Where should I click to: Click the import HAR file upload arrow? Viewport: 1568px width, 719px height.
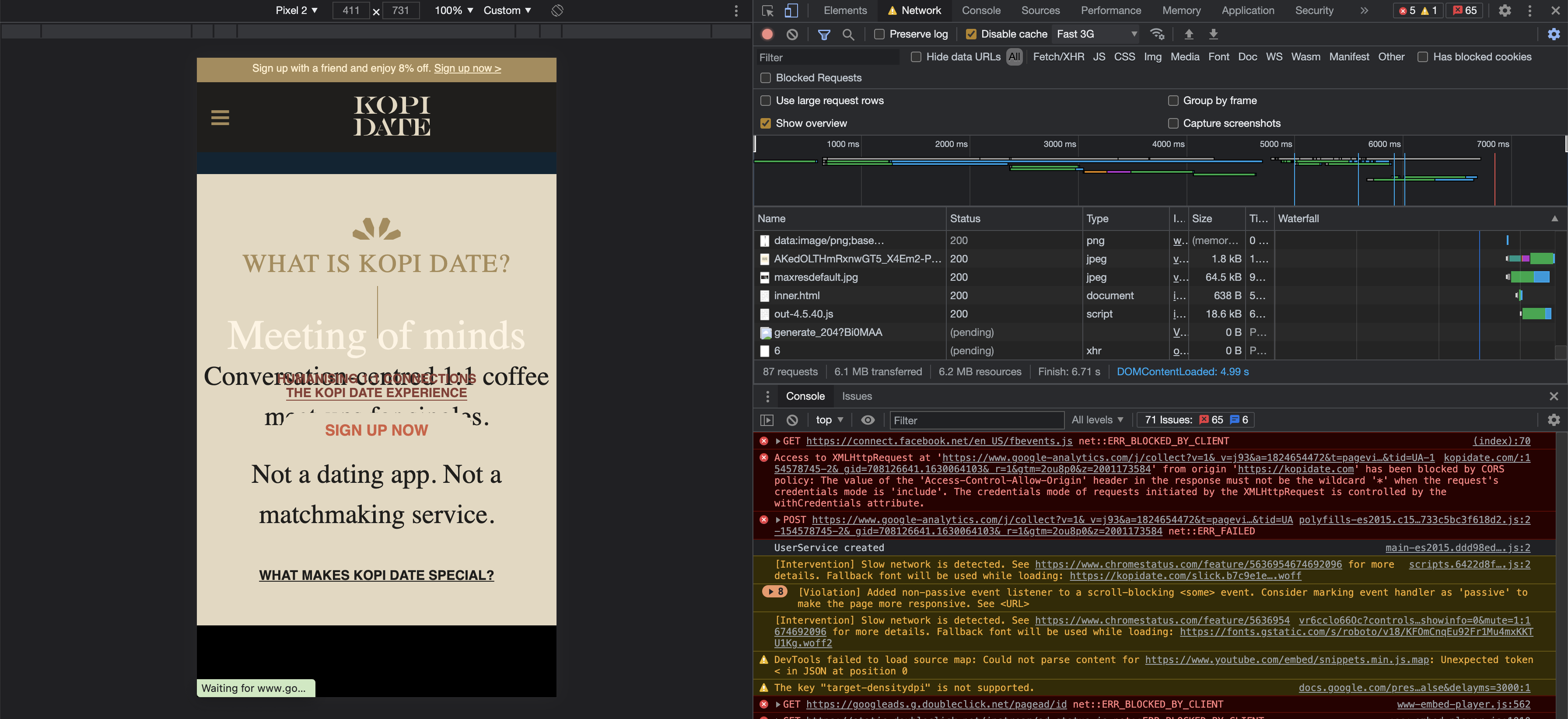point(1188,34)
